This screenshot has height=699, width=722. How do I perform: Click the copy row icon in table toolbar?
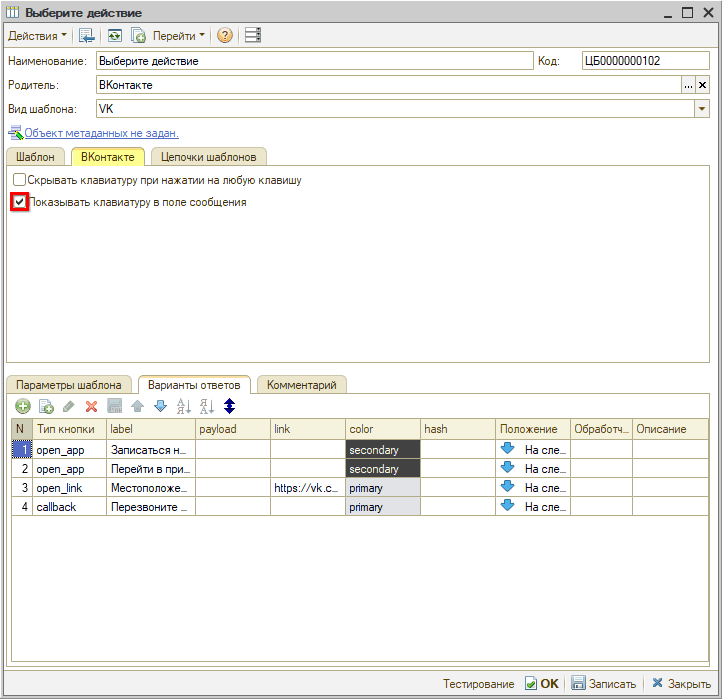click(45, 406)
